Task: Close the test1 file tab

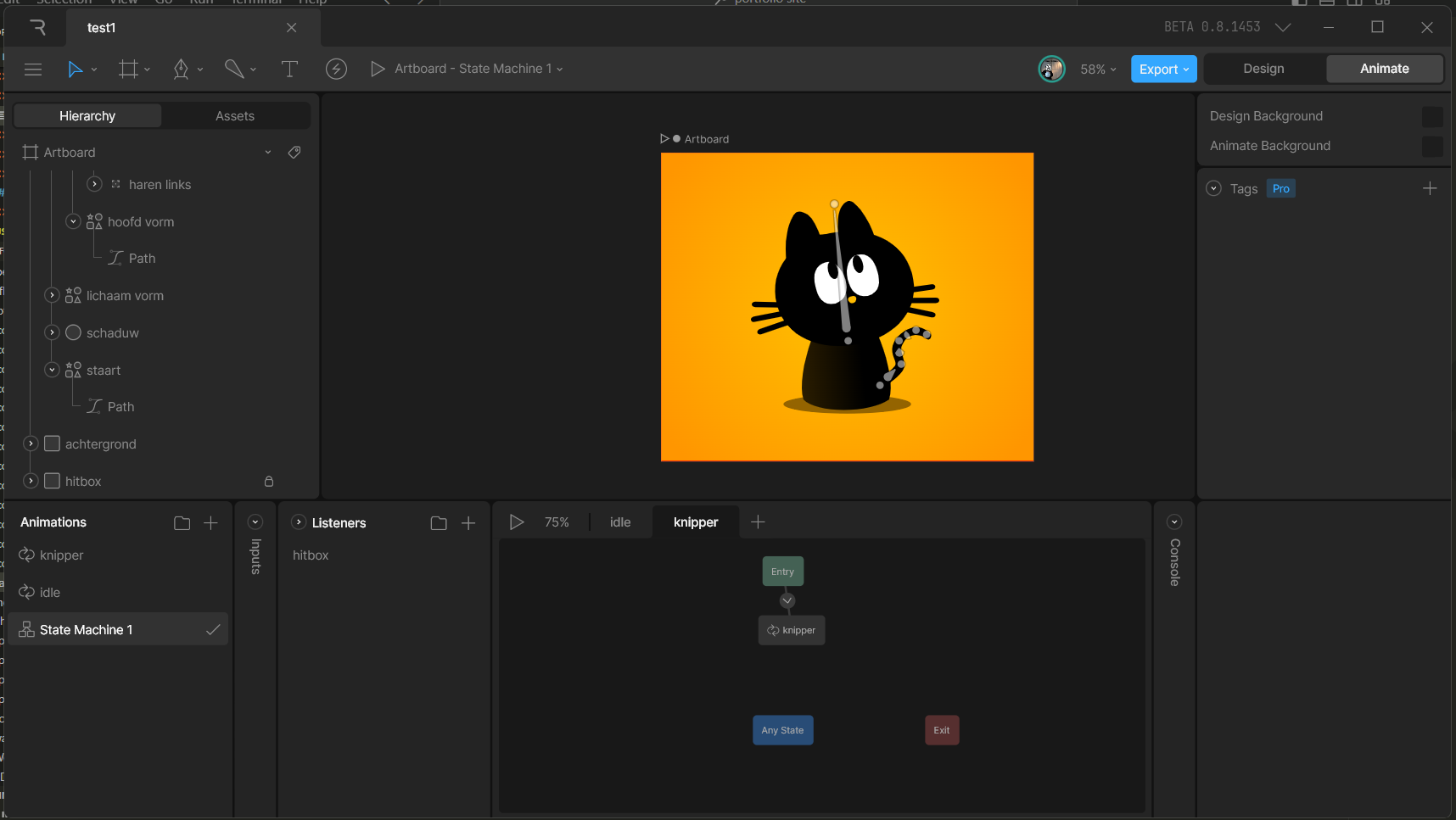Action: 292,28
